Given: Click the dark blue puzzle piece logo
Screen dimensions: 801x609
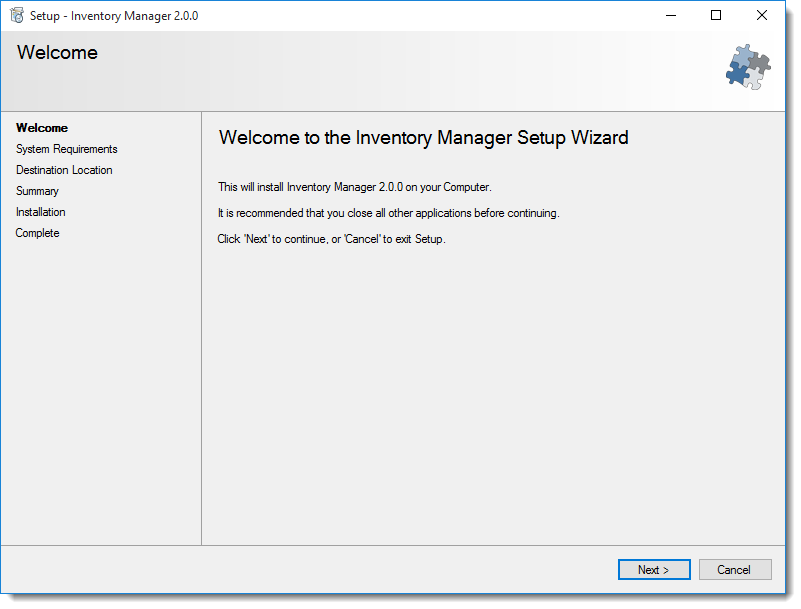Looking at the screenshot, I should [x=737, y=75].
